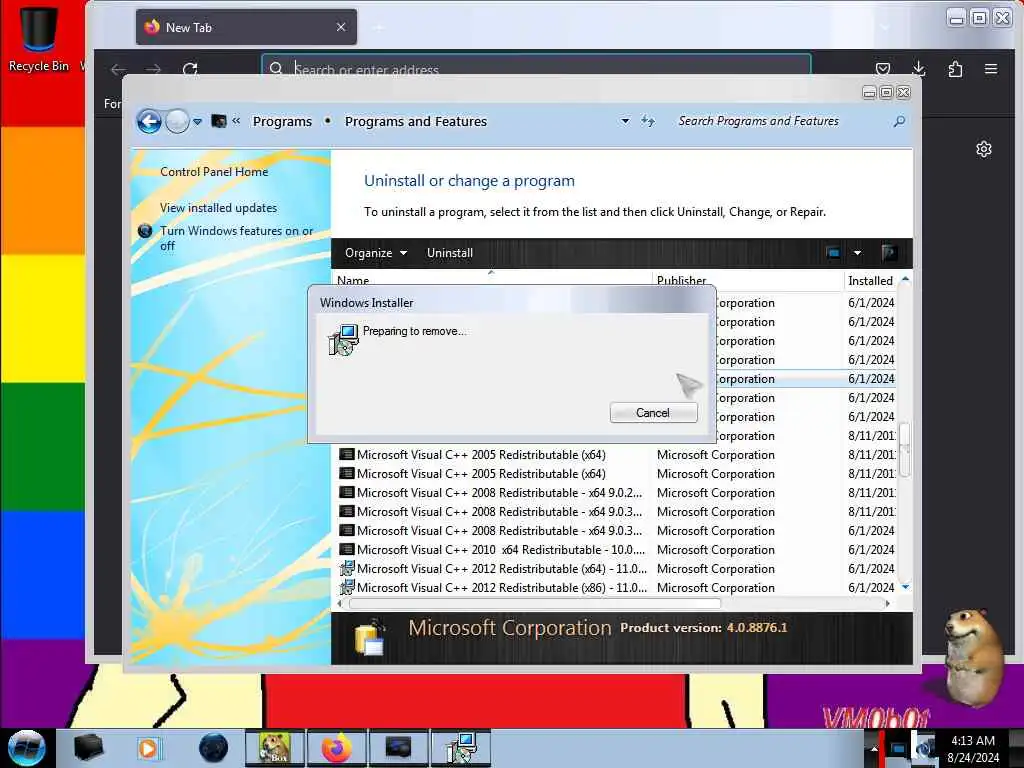Switch to the Control Panel taskbar button
Viewport: 1024px width, 768px height.
398,748
